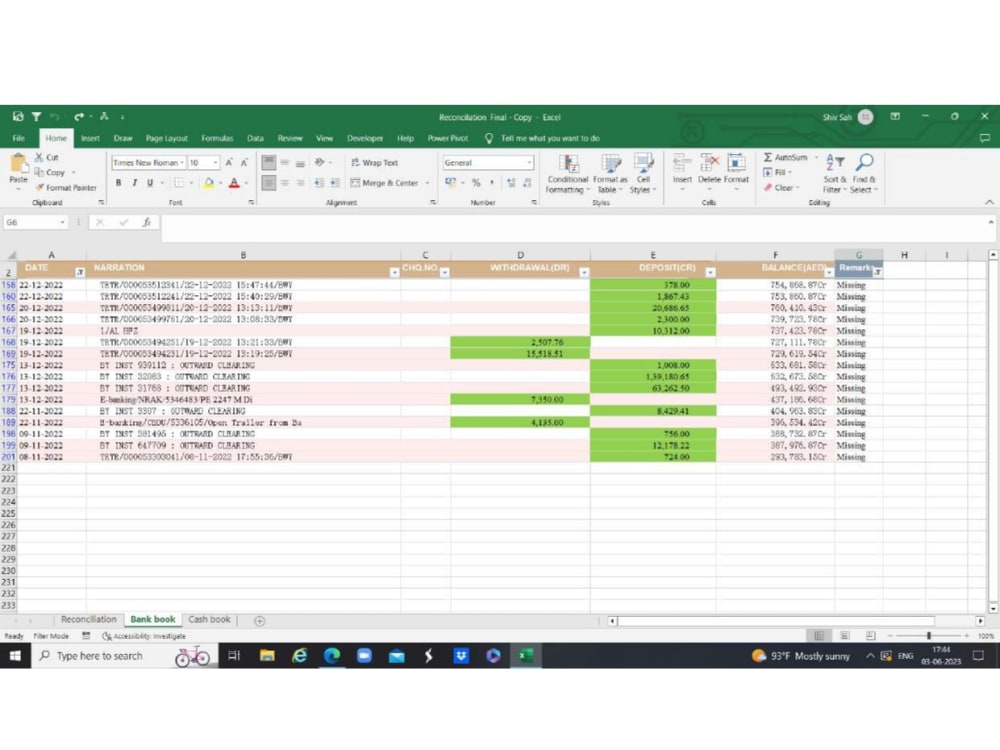Apply yellow fill color bucket
Image resolution: width=1000 pixels, height=750 pixels.
pyautogui.click(x=209, y=183)
